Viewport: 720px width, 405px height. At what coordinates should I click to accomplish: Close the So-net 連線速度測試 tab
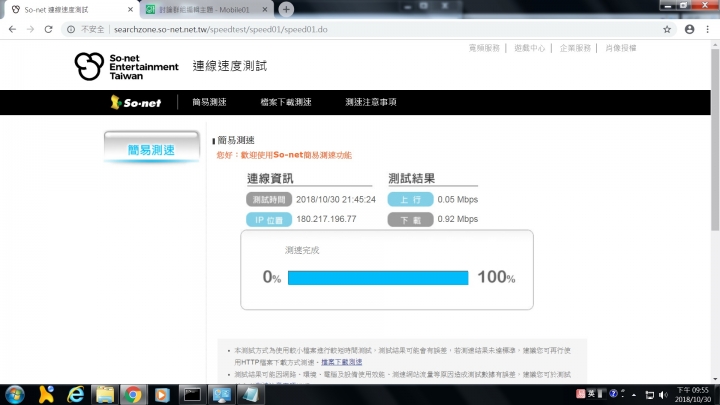(130, 9)
